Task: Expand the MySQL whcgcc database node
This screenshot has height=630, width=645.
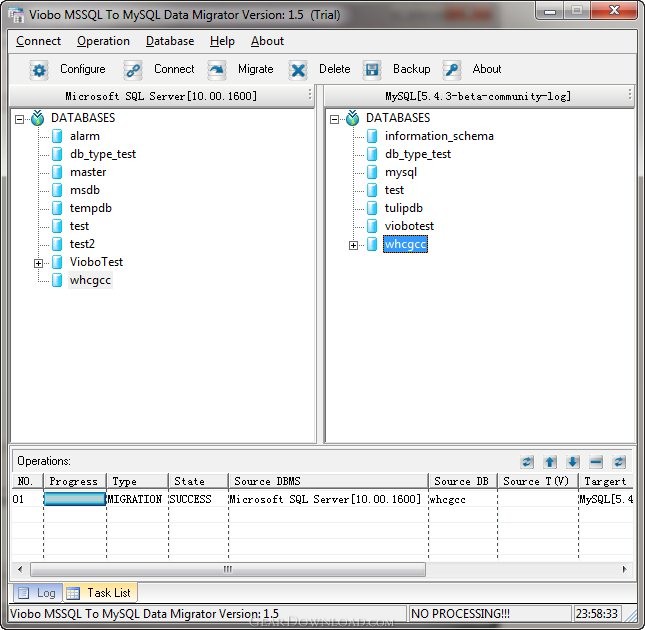Action: tap(353, 246)
